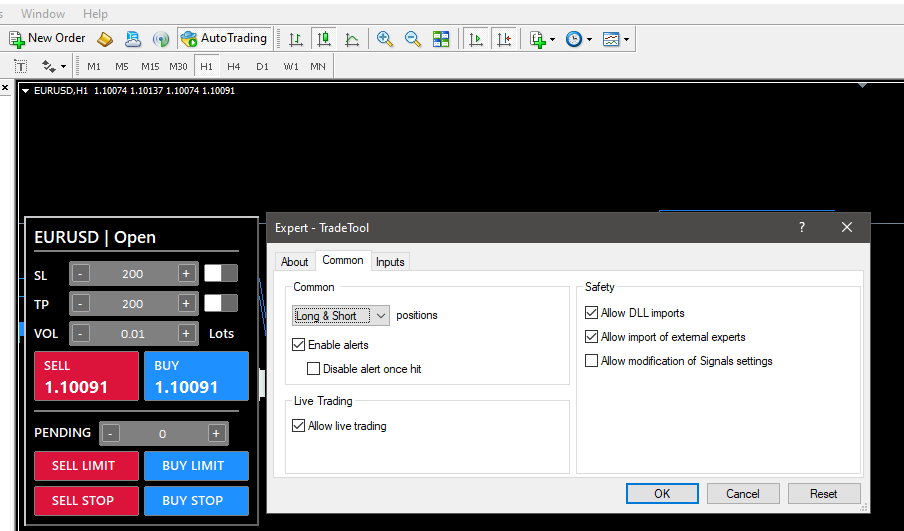Select the M1 timeframe
Screen dimensions: 904x531
point(93,66)
